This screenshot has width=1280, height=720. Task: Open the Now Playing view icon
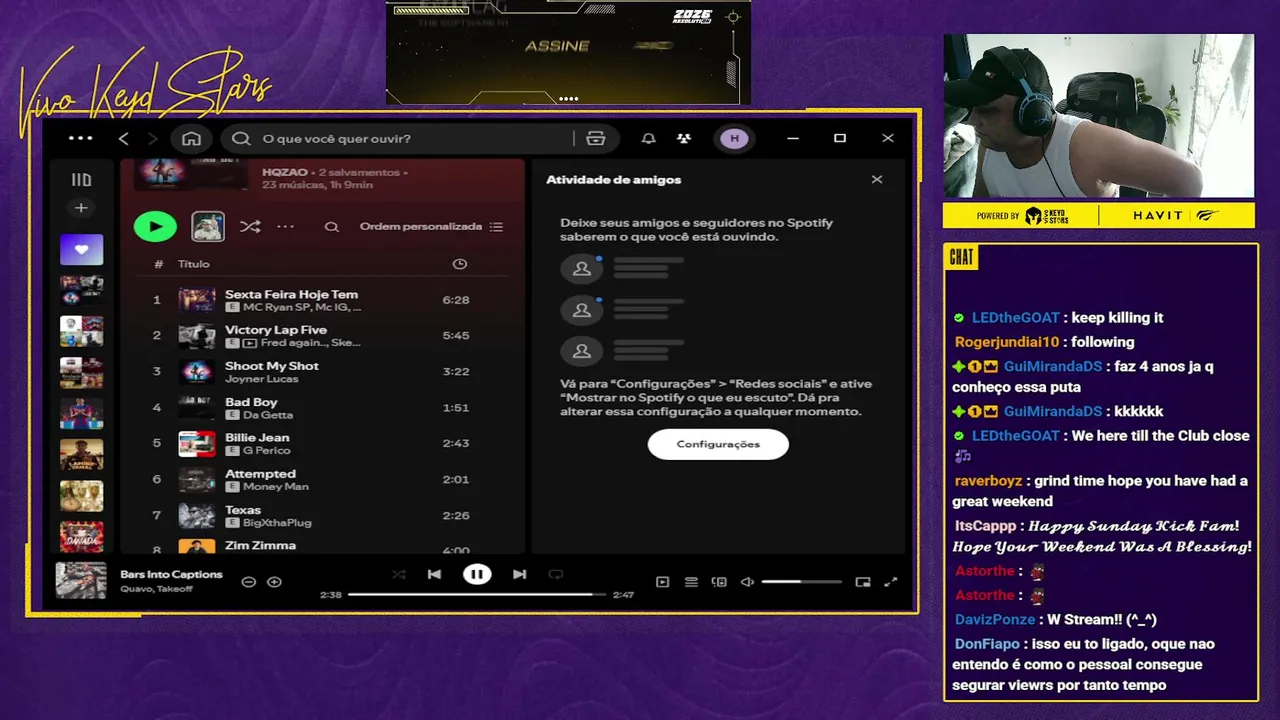662,582
